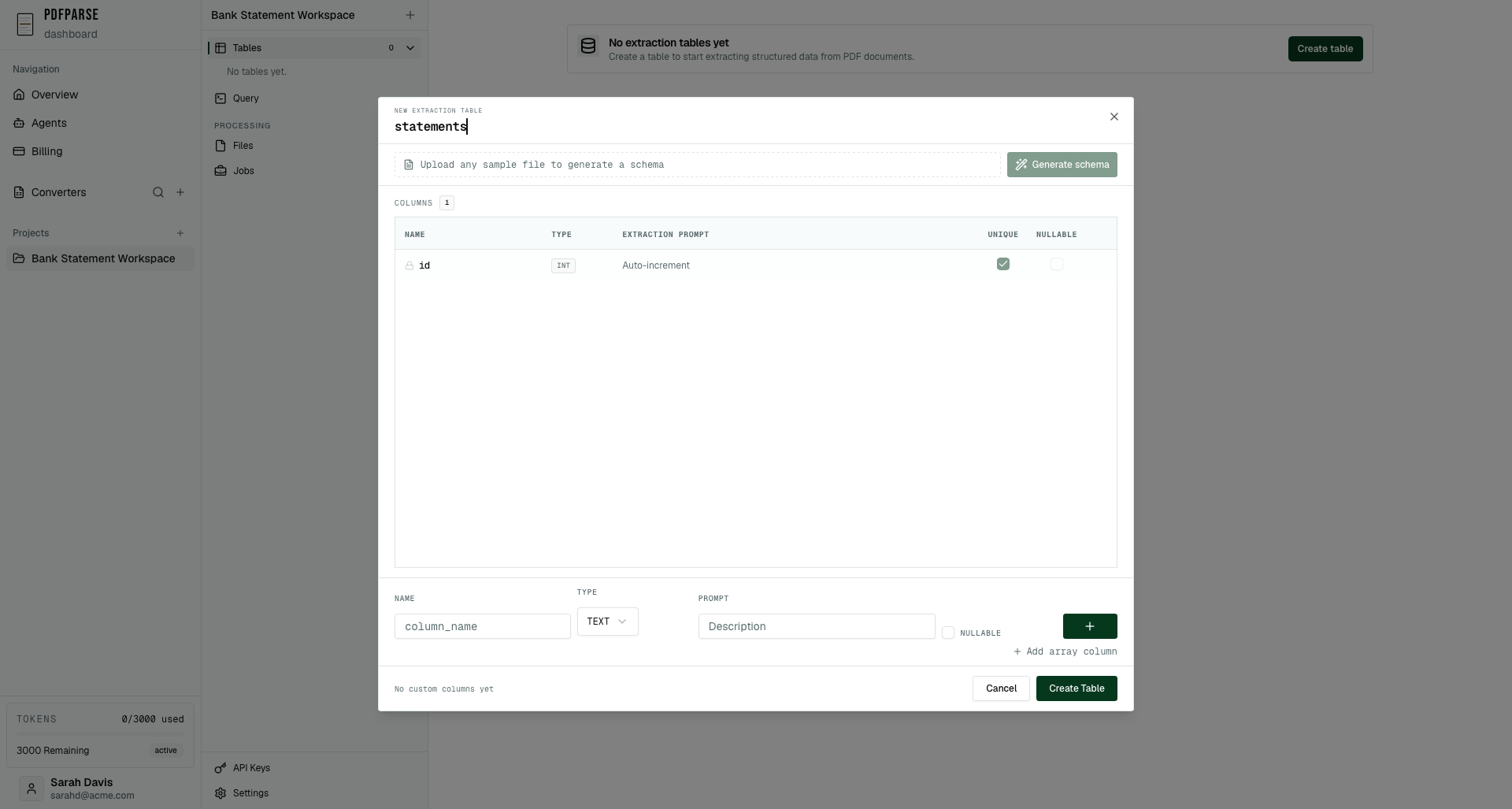Click the token usage progress bar
This screenshot has height=809, width=1512.
tap(100, 734)
